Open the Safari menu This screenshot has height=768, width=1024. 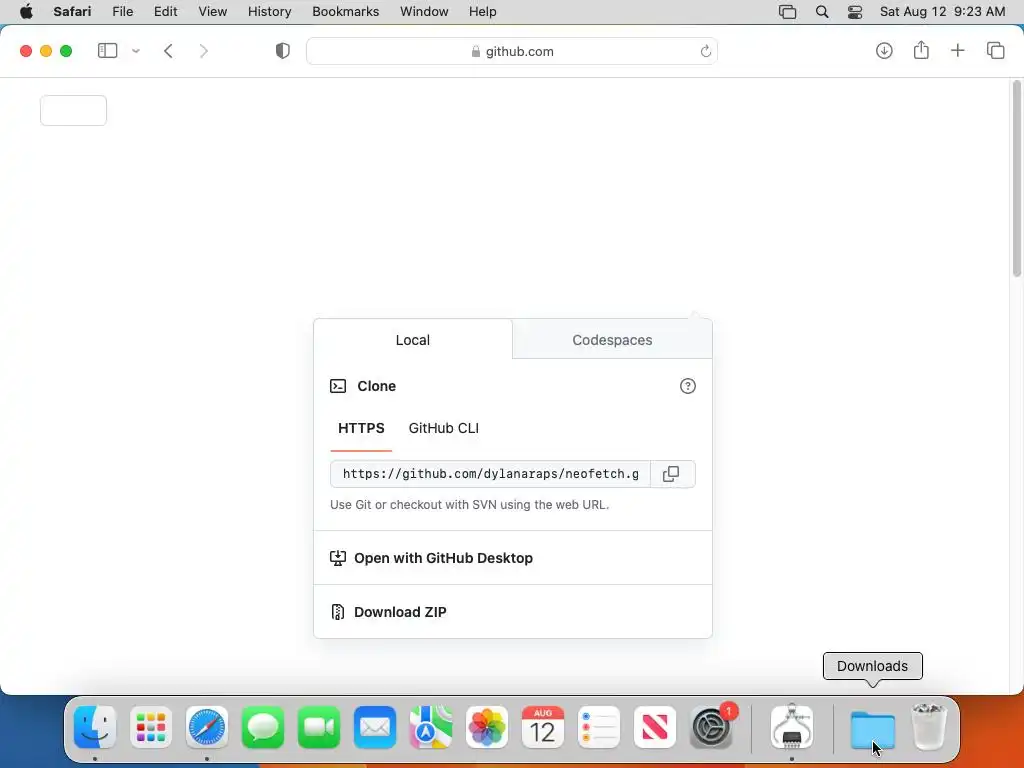click(x=72, y=12)
